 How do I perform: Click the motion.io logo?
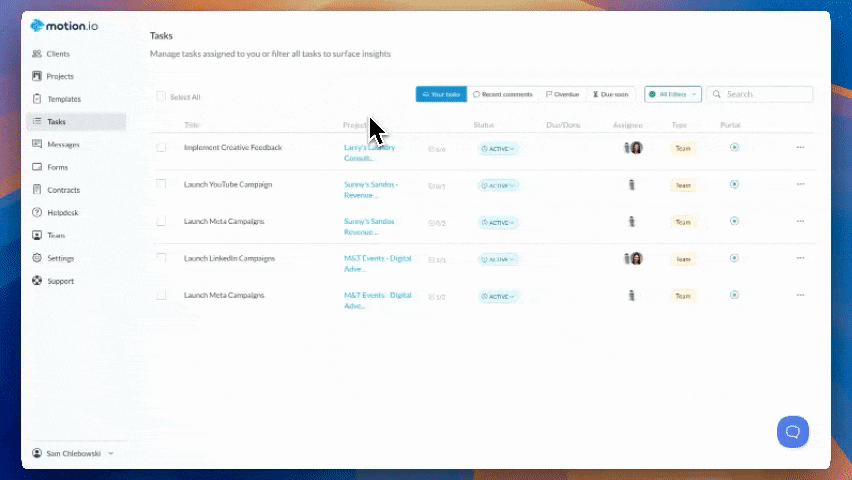[64, 26]
